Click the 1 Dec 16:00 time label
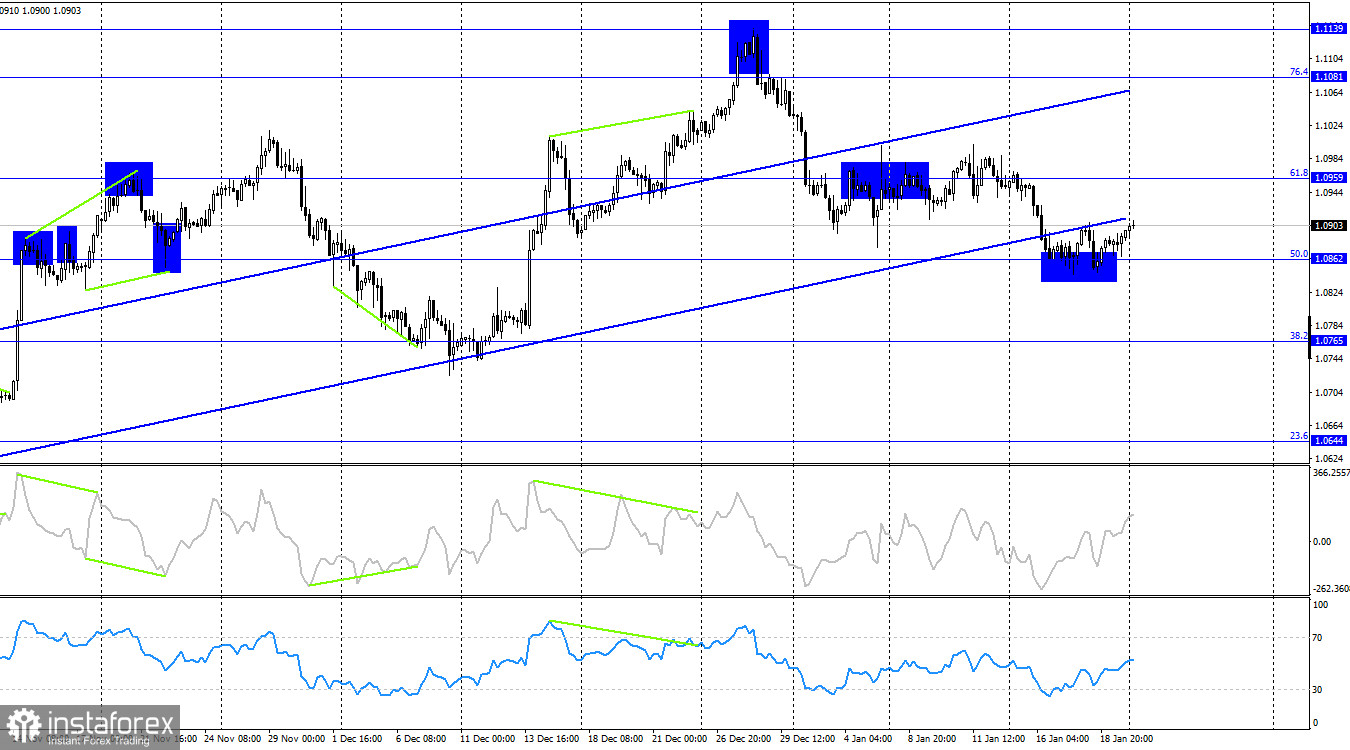The image size is (1350, 750). [x=355, y=740]
